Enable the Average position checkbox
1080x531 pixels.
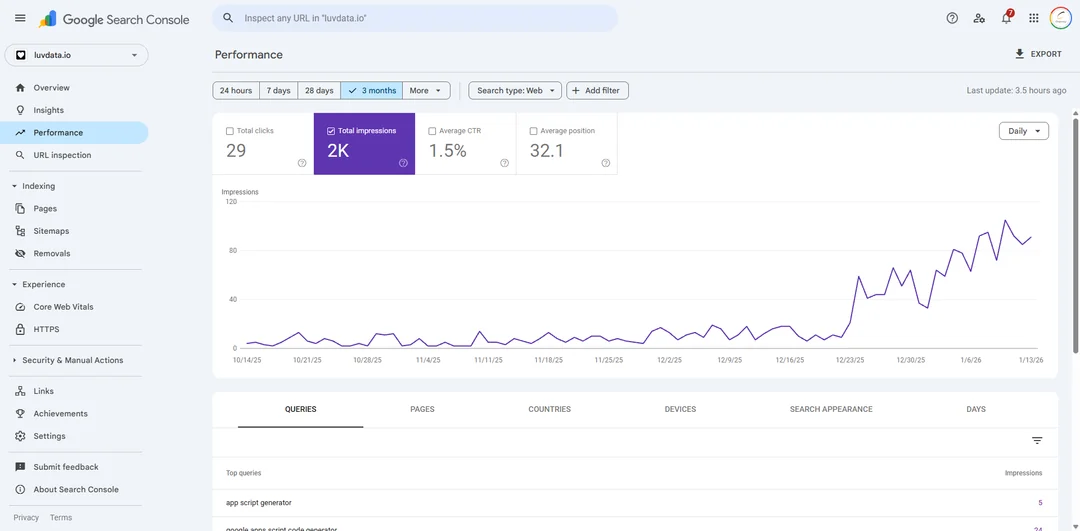point(533,131)
